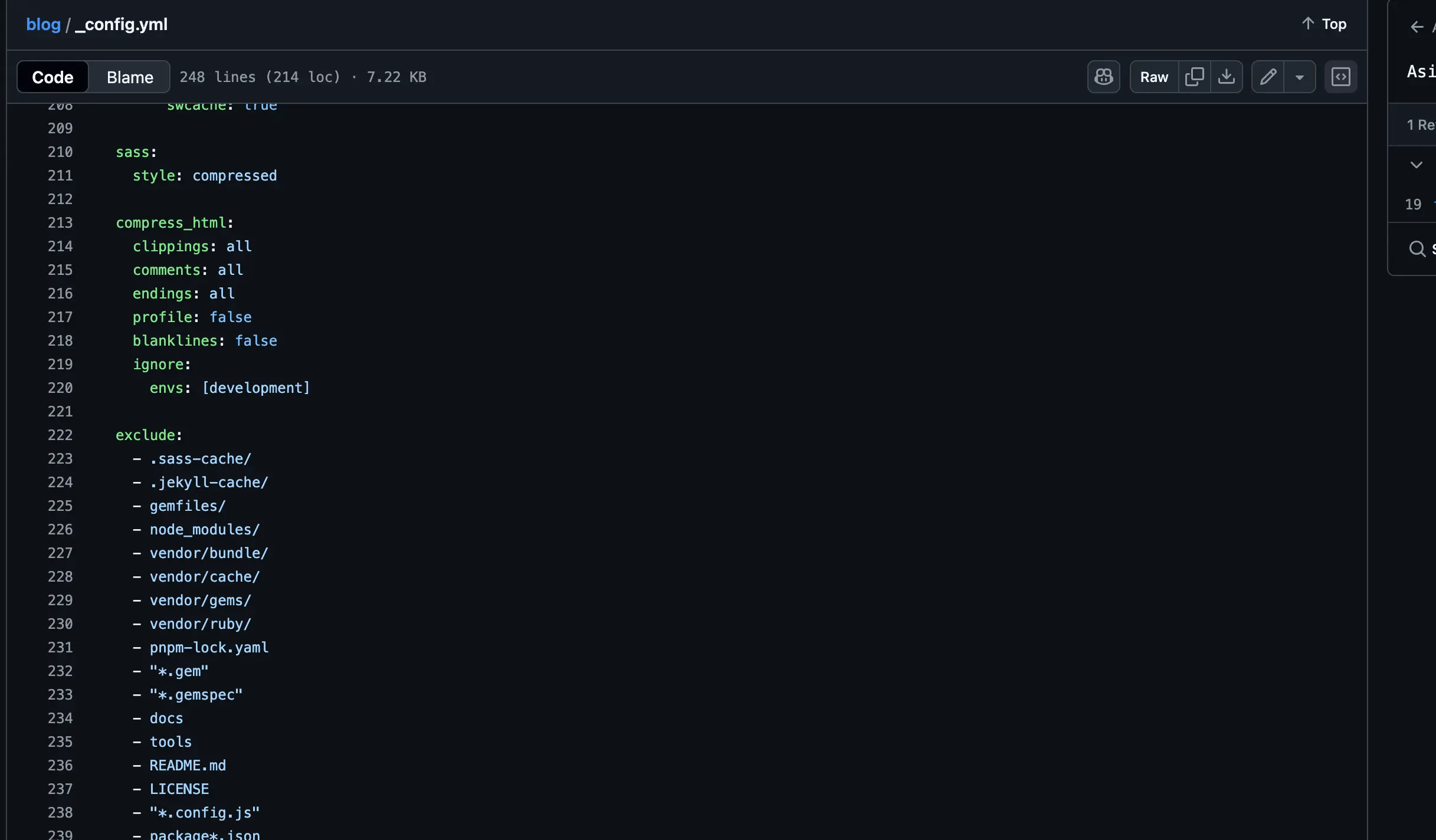Select line number 210
This screenshot has width=1436, height=840.
click(60, 152)
